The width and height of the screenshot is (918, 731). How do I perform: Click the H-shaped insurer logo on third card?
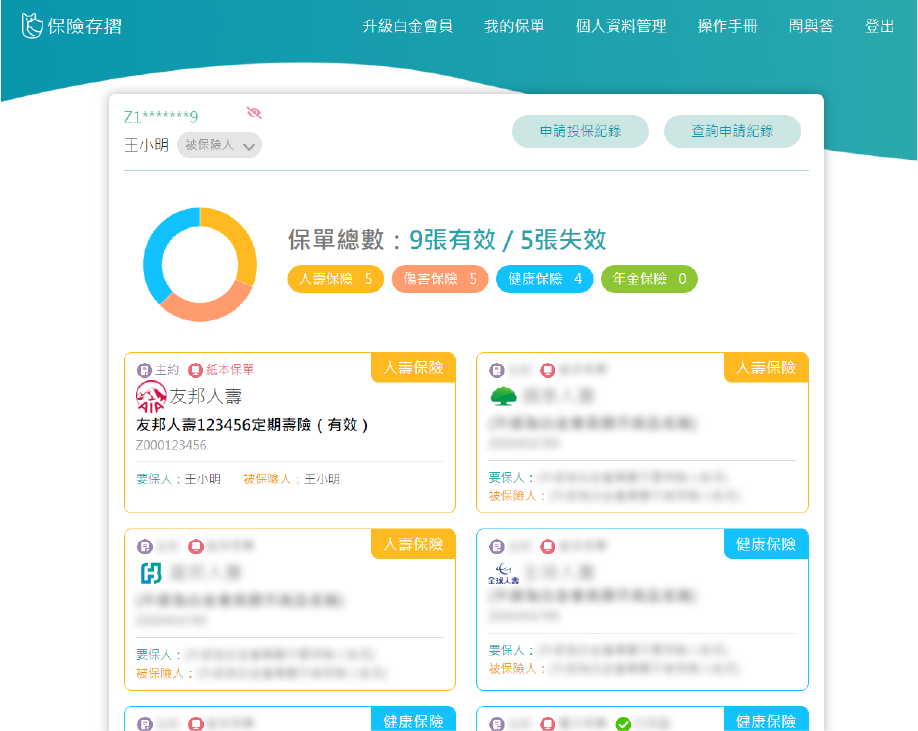[150, 571]
